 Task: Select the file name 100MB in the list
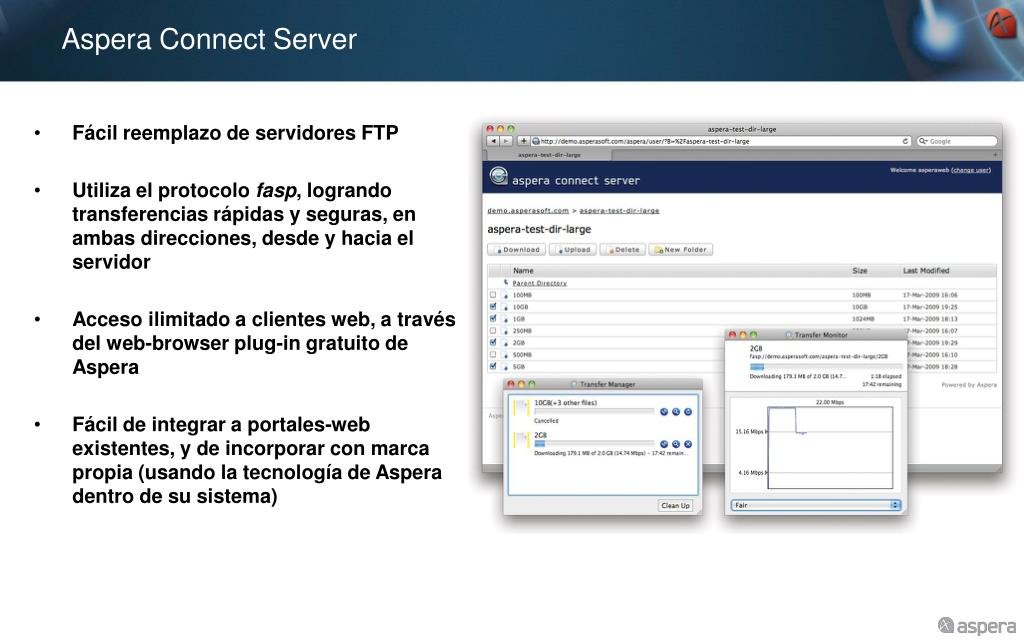[x=522, y=295]
